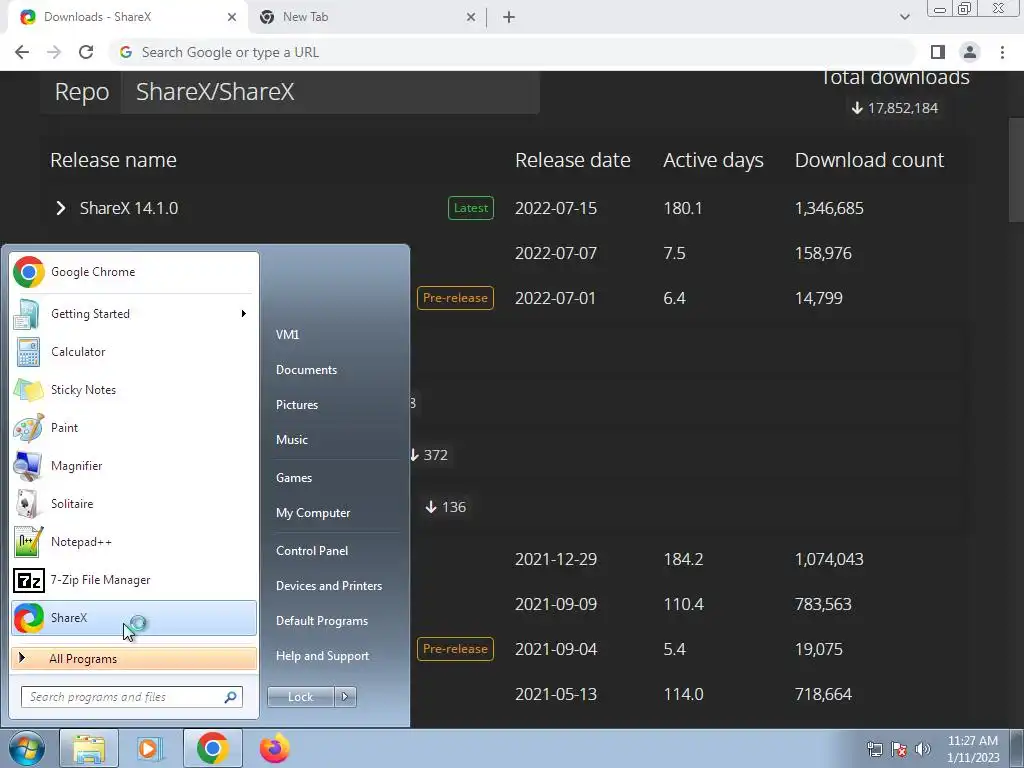The image size is (1024, 768).
Task: Go back in Chrome browser
Action: [22, 52]
